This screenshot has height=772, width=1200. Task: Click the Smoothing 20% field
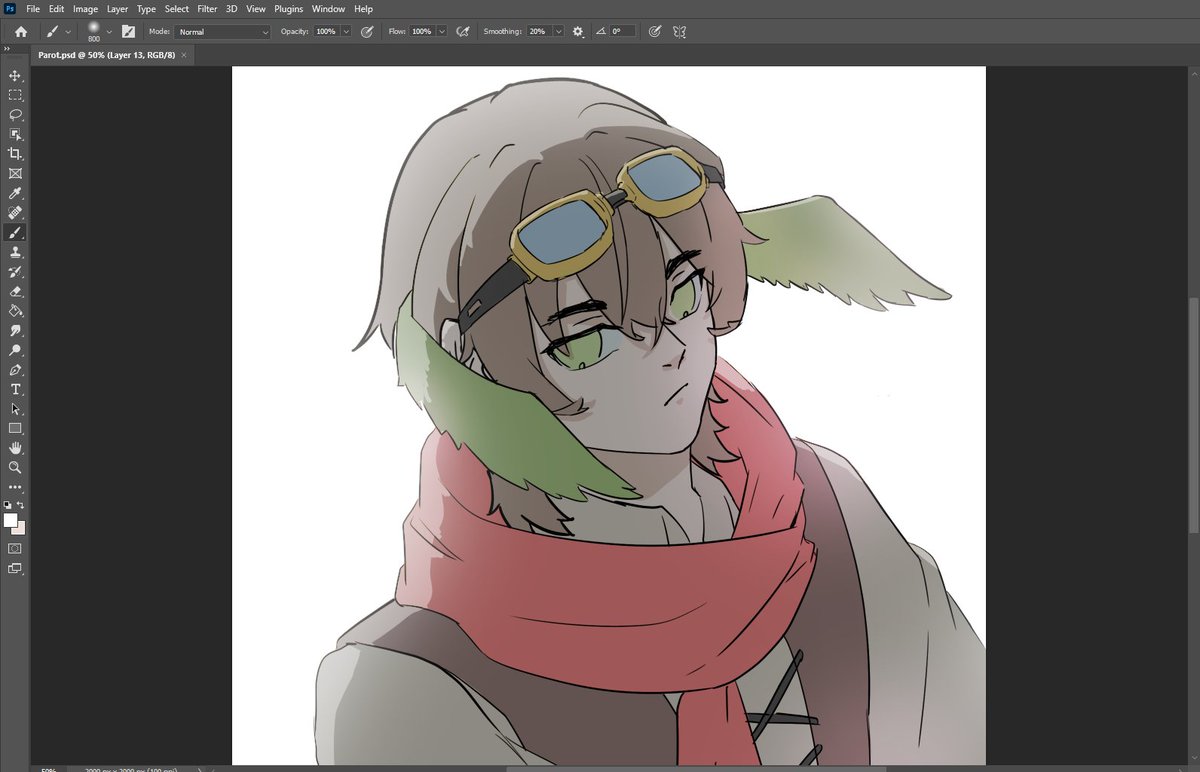click(538, 32)
